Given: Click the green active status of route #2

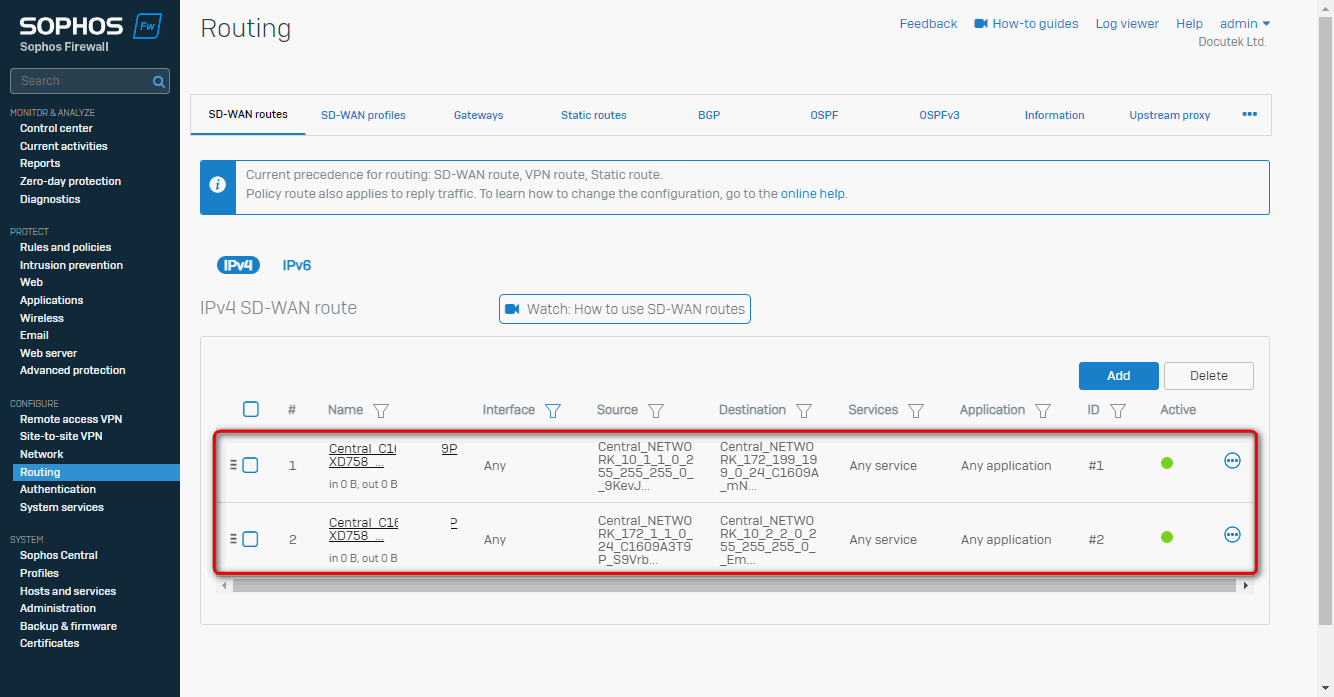Looking at the screenshot, I should pos(1166,537).
